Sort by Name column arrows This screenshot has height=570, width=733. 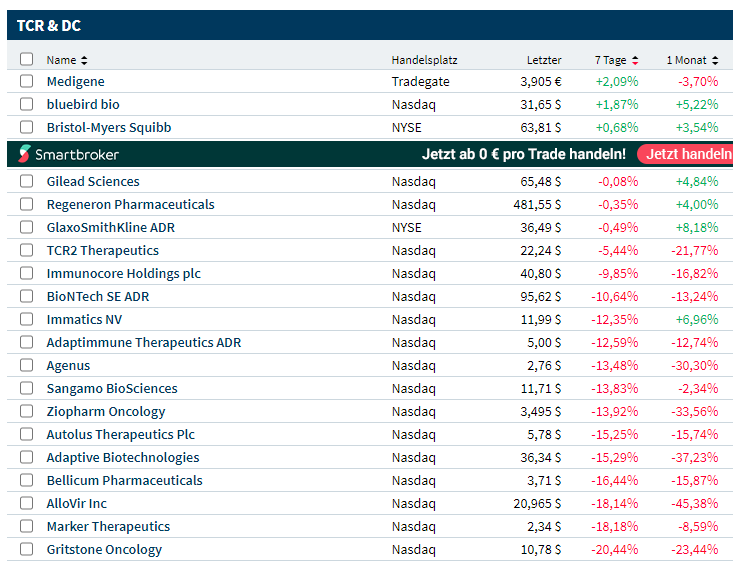[x=84, y=60]
